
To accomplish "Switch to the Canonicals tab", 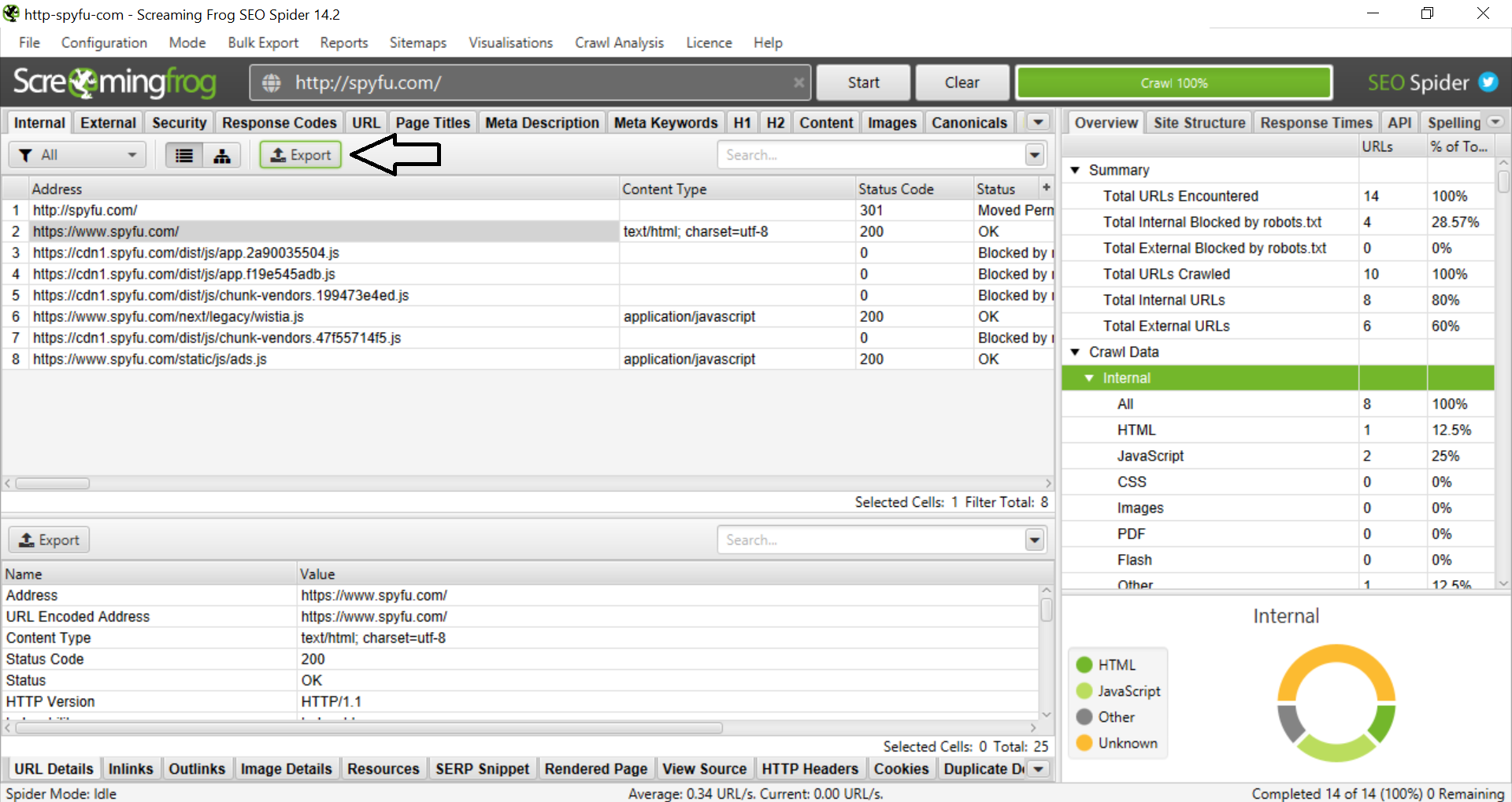I will (x=969, y=122).
